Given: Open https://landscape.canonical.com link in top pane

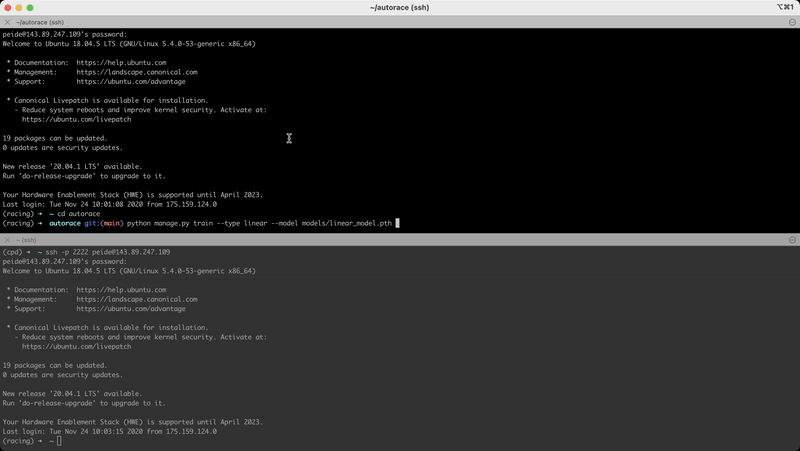Looking at the screenshot, I should (137, 72).
